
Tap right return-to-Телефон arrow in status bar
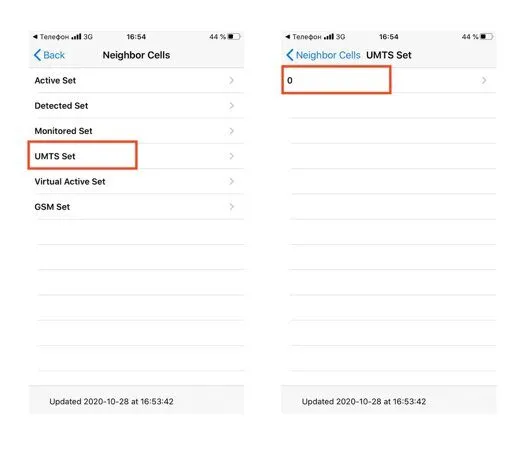(287, 36)
